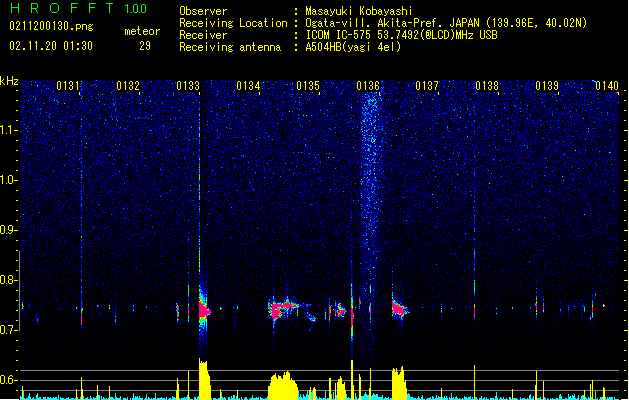This screenshot has width=629, height=400.
Task: Click observer name Masayuki Kobayashi
Action: [x=359, y=11]
